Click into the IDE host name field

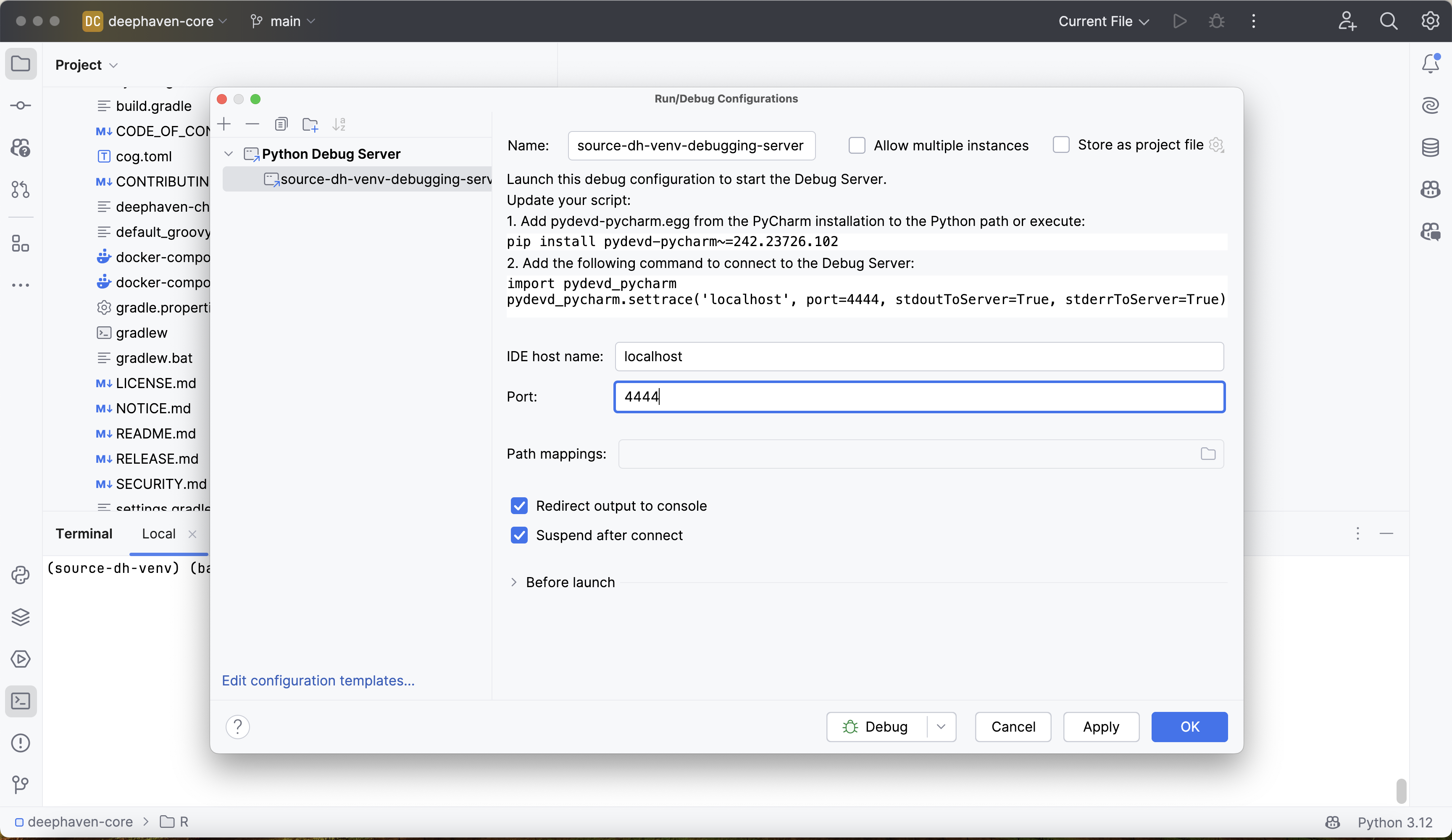(x=918, y=357)
